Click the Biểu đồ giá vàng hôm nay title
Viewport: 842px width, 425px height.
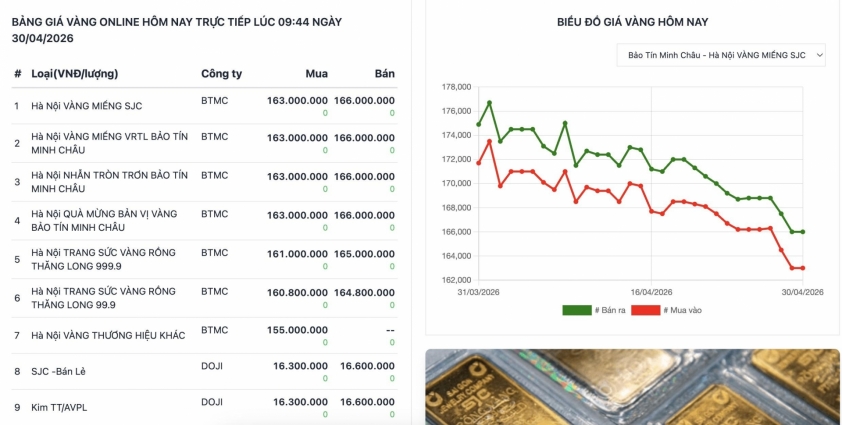pyautogui.click(x=631, y=21)
